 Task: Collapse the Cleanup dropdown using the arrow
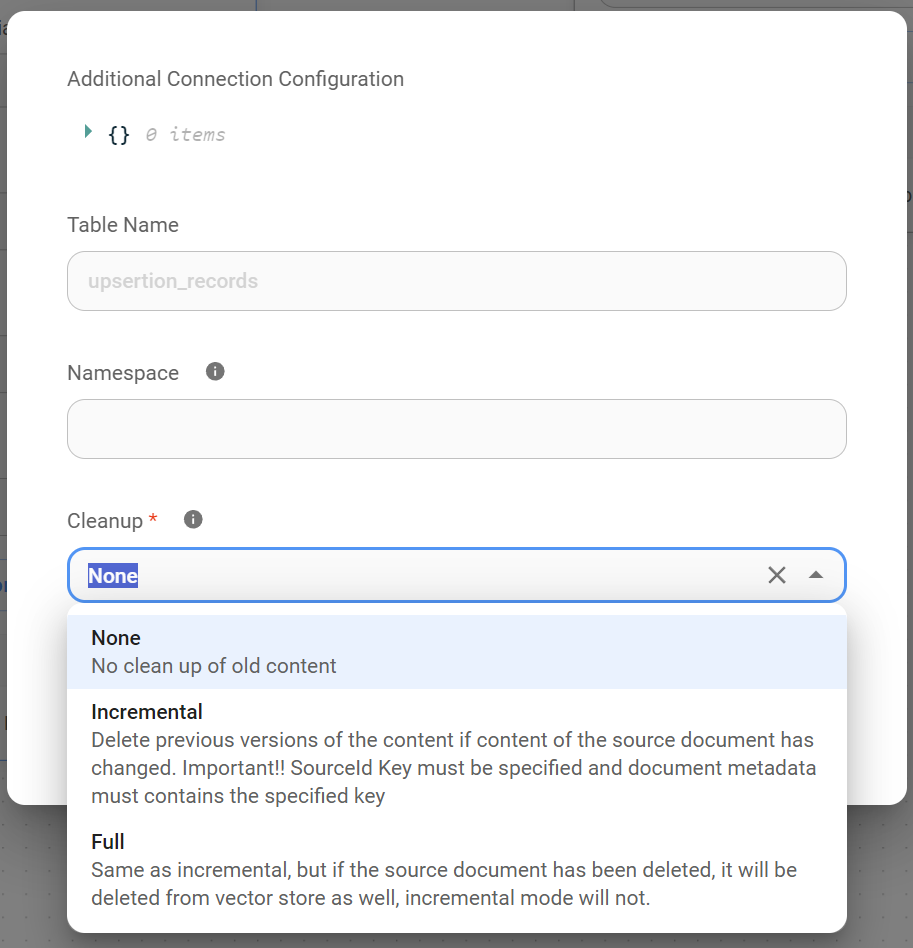[x=816, y=575]
